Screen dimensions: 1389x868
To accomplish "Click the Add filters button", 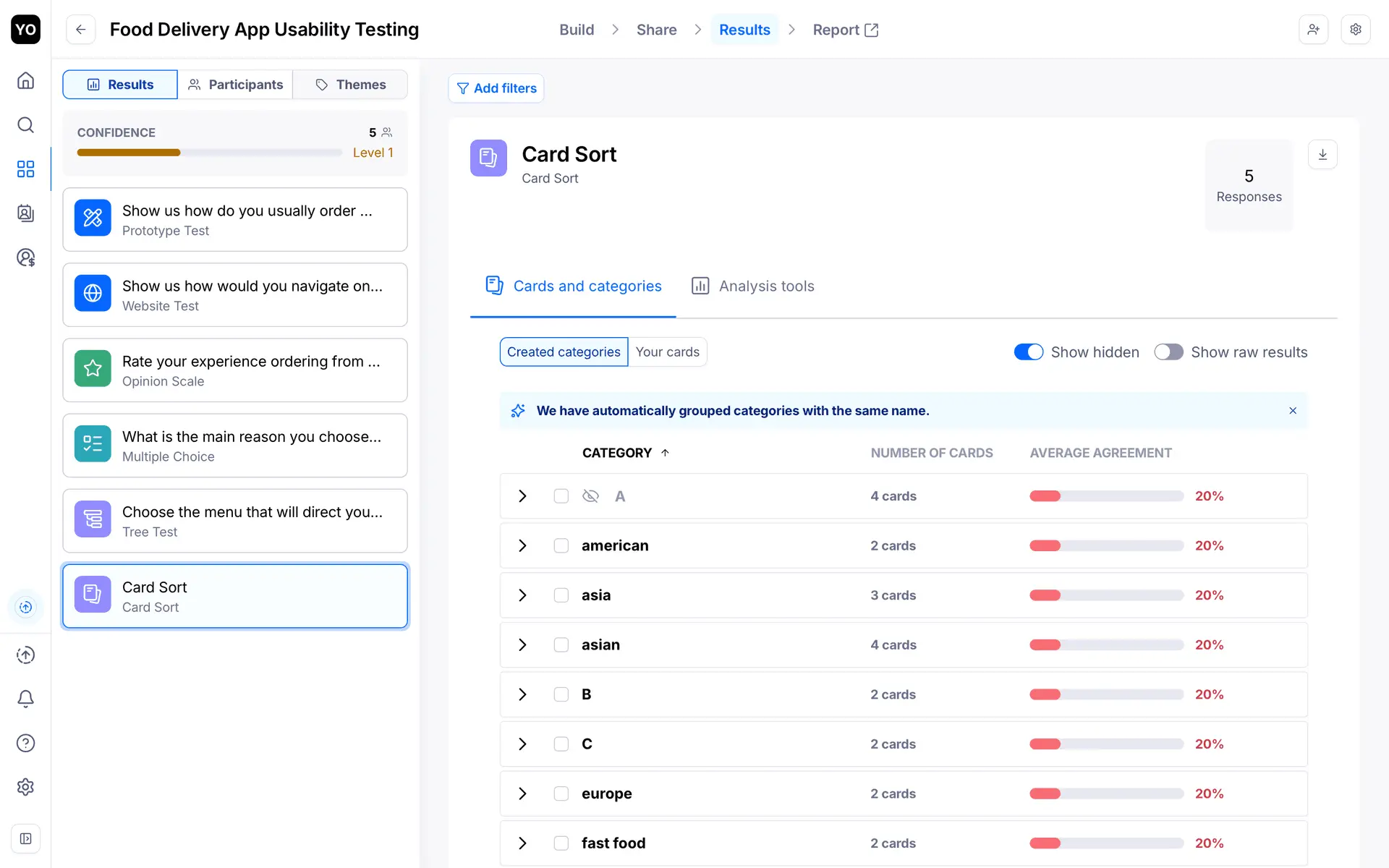I will pos(496,88).
